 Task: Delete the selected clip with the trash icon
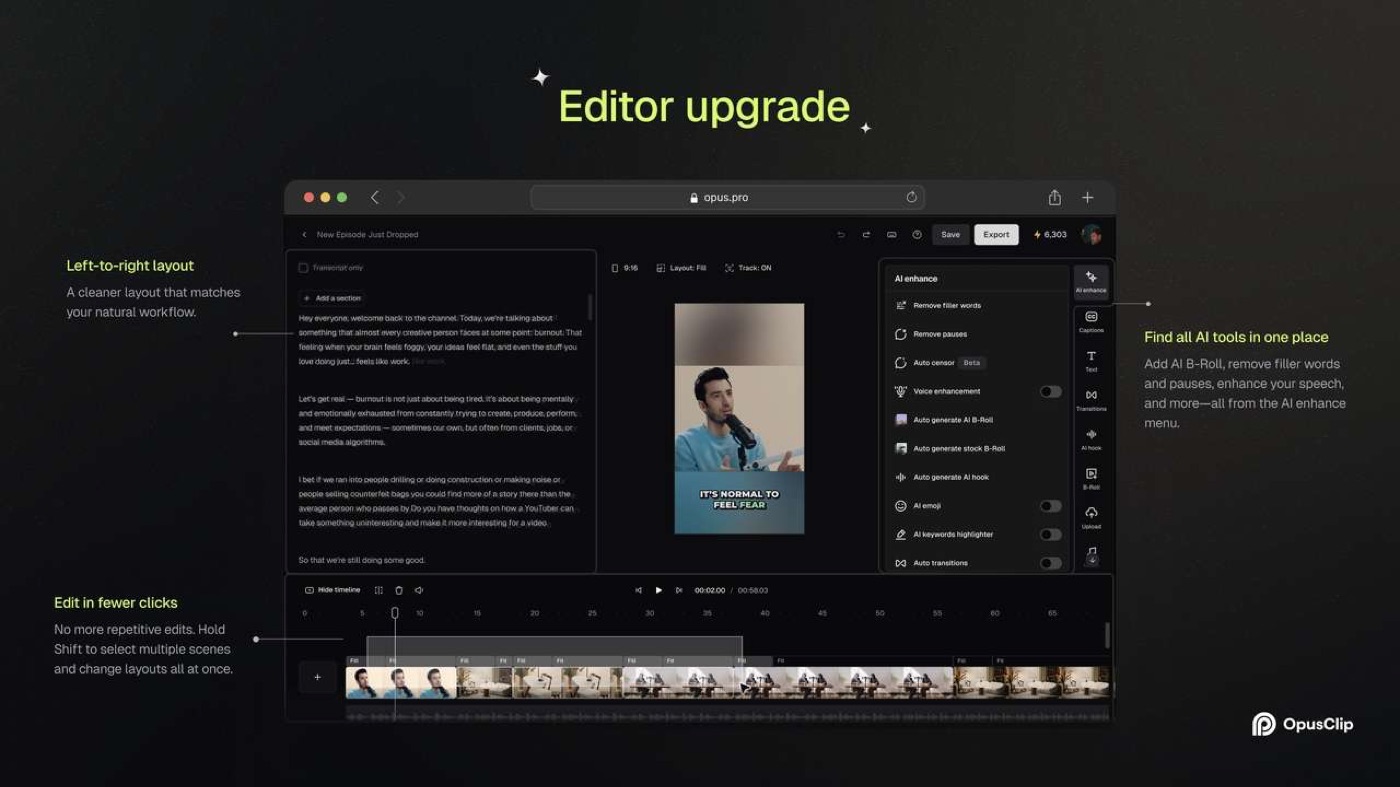pos(399,590)
